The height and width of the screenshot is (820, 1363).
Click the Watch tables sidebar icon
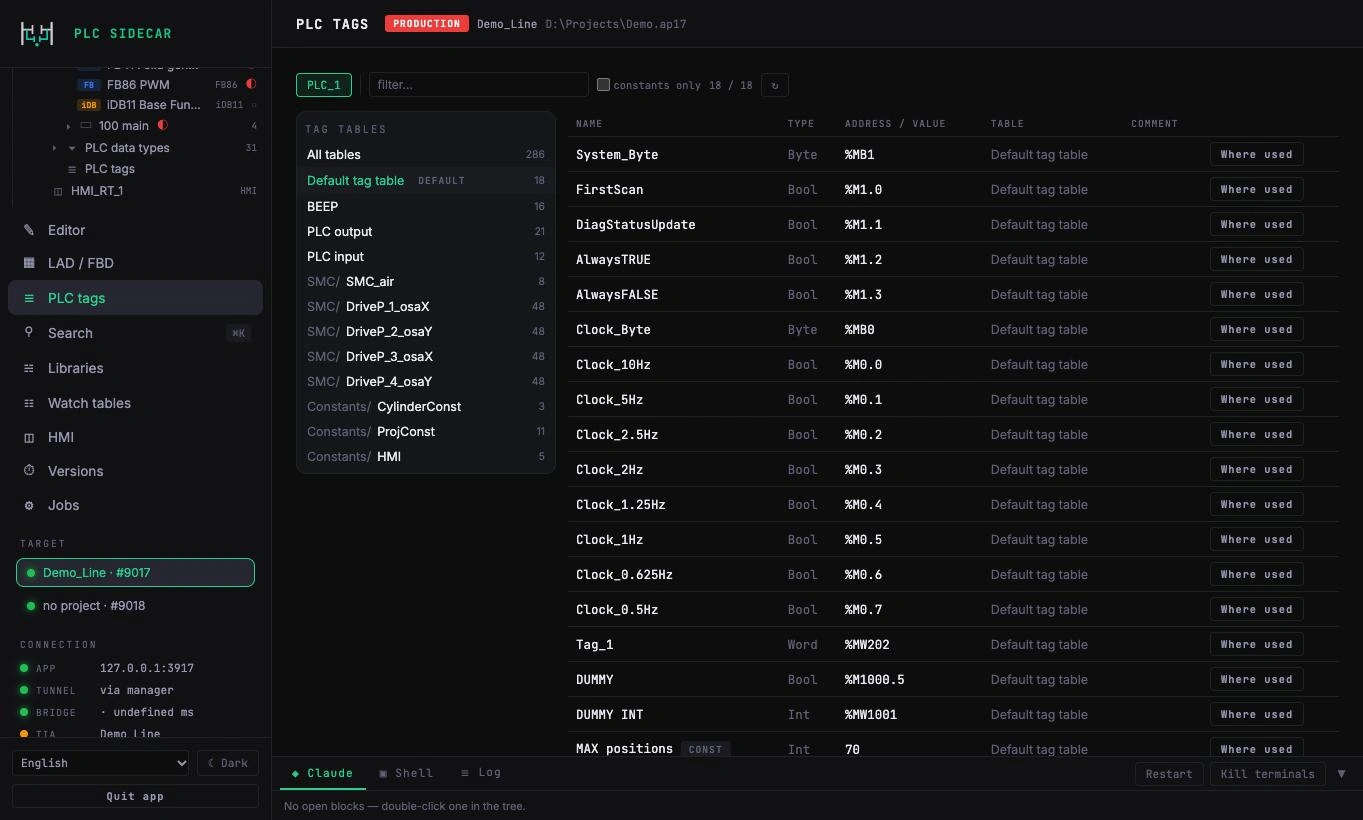29,403
